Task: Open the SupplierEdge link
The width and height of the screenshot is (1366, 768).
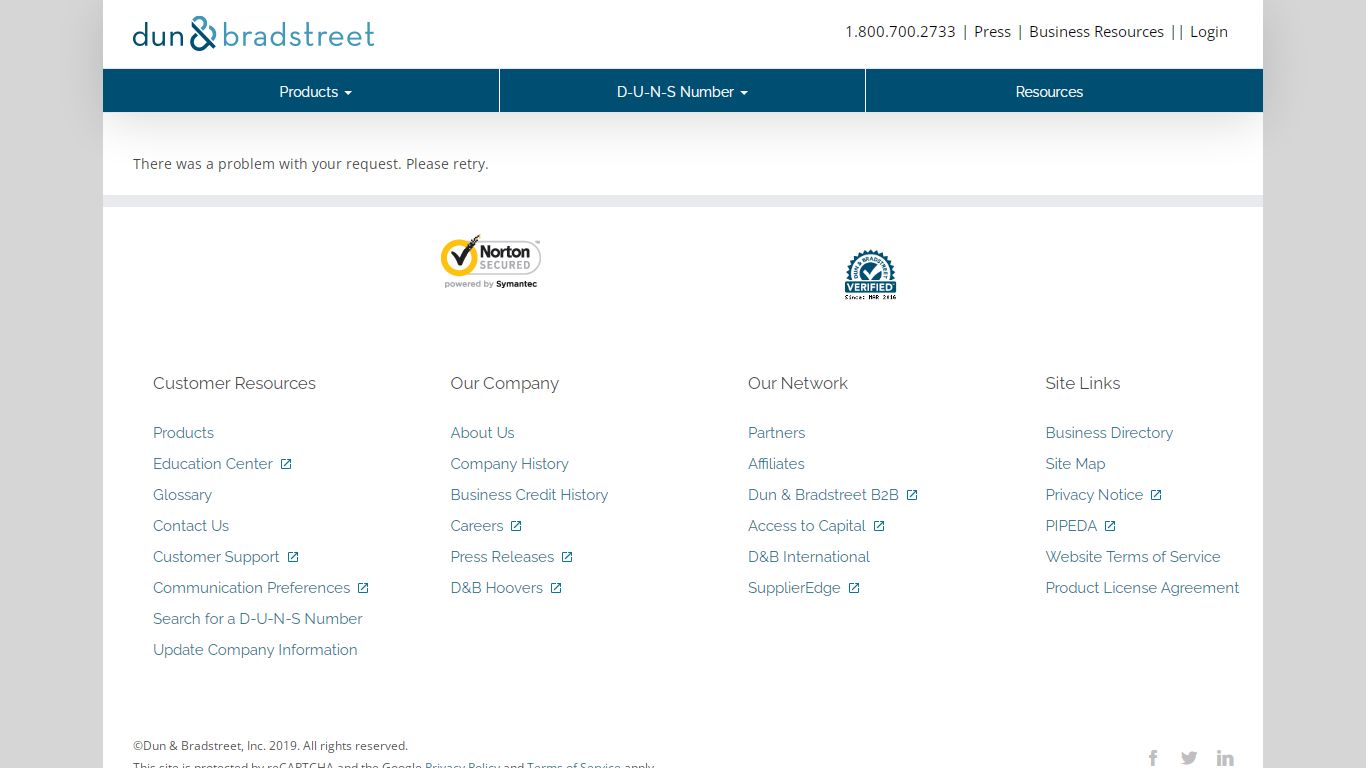Action: tap(794, 588)
